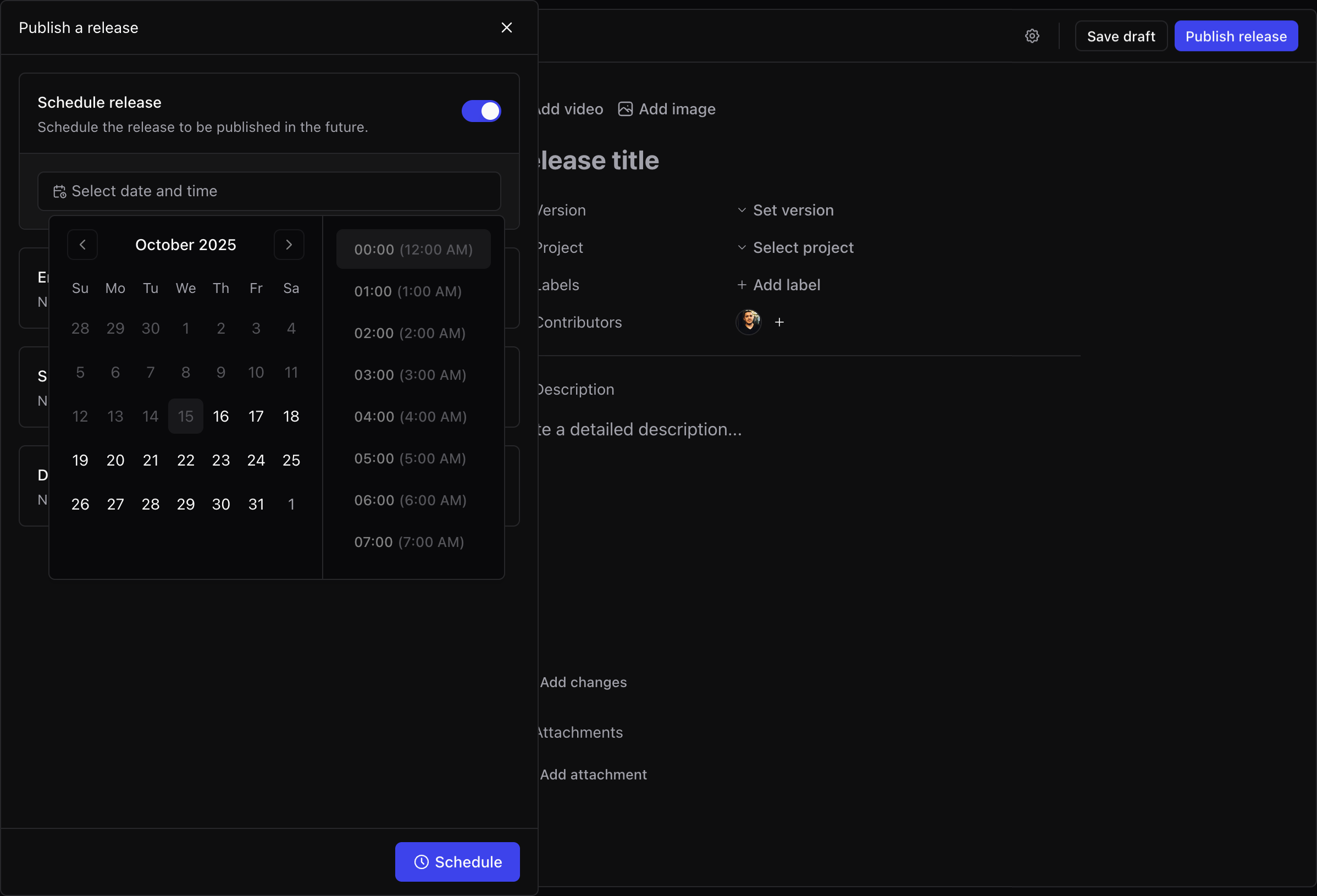Click the Add image icon
The width and height of the screenshot is (1317, 896).
(x=625, y=109)
